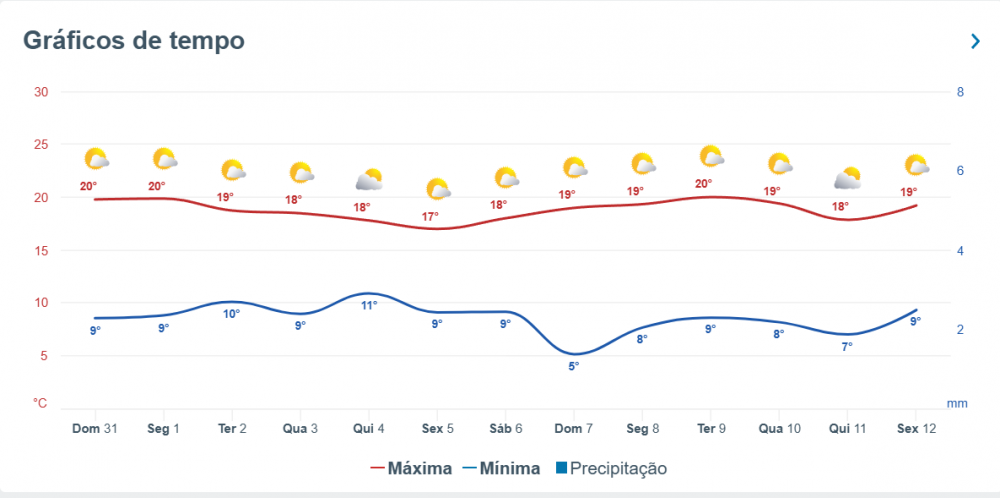
Task: Select the Sáb 6 day label
Action: (x=506, y=428)
